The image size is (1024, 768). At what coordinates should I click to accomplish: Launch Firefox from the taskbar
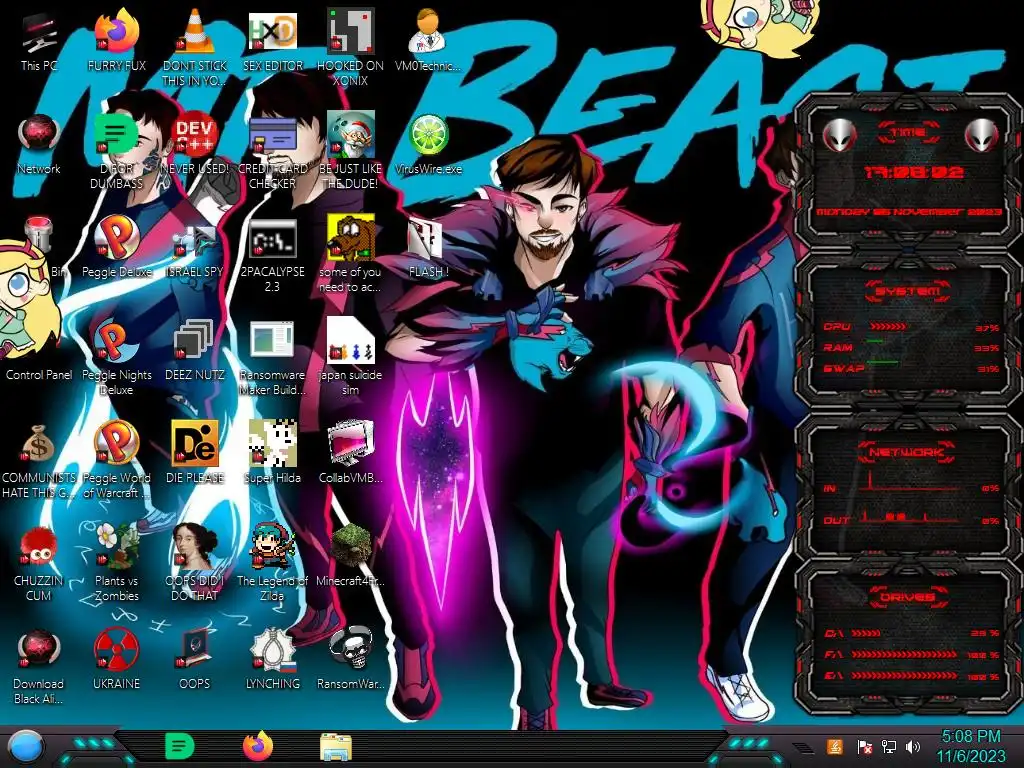click(258, 746)
